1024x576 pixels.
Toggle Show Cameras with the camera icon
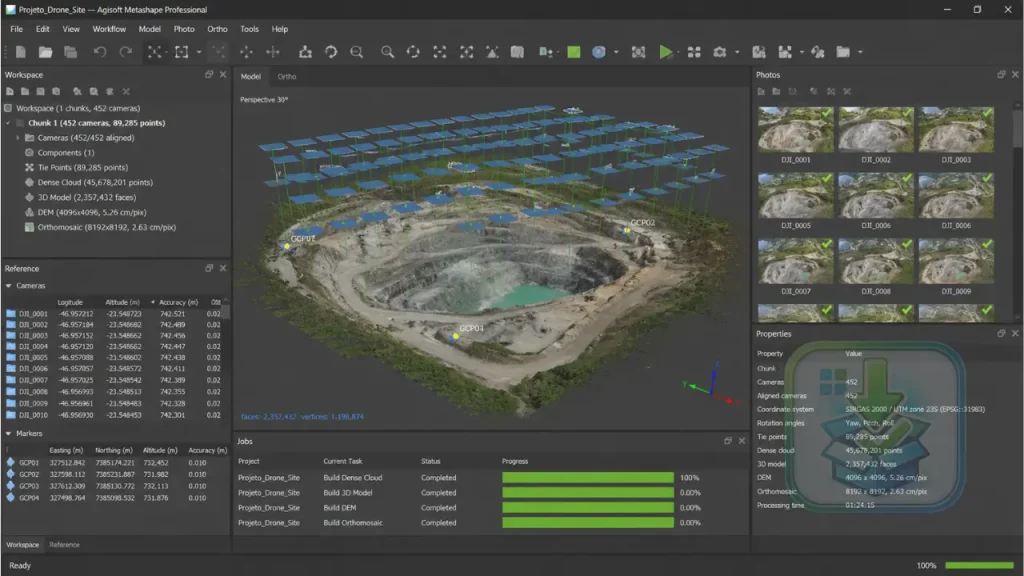tap(720, 52)
